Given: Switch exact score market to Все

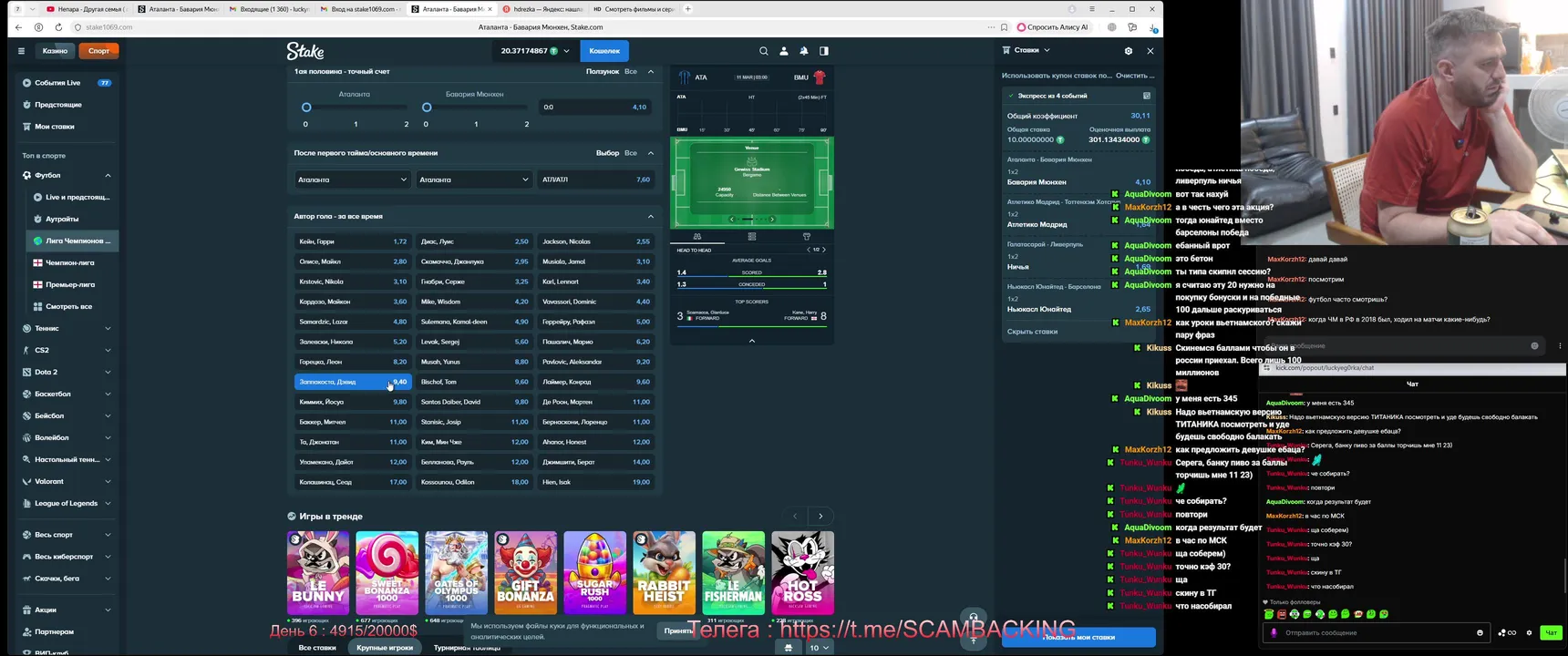Looking at the screenshot, I should [631, 71].
